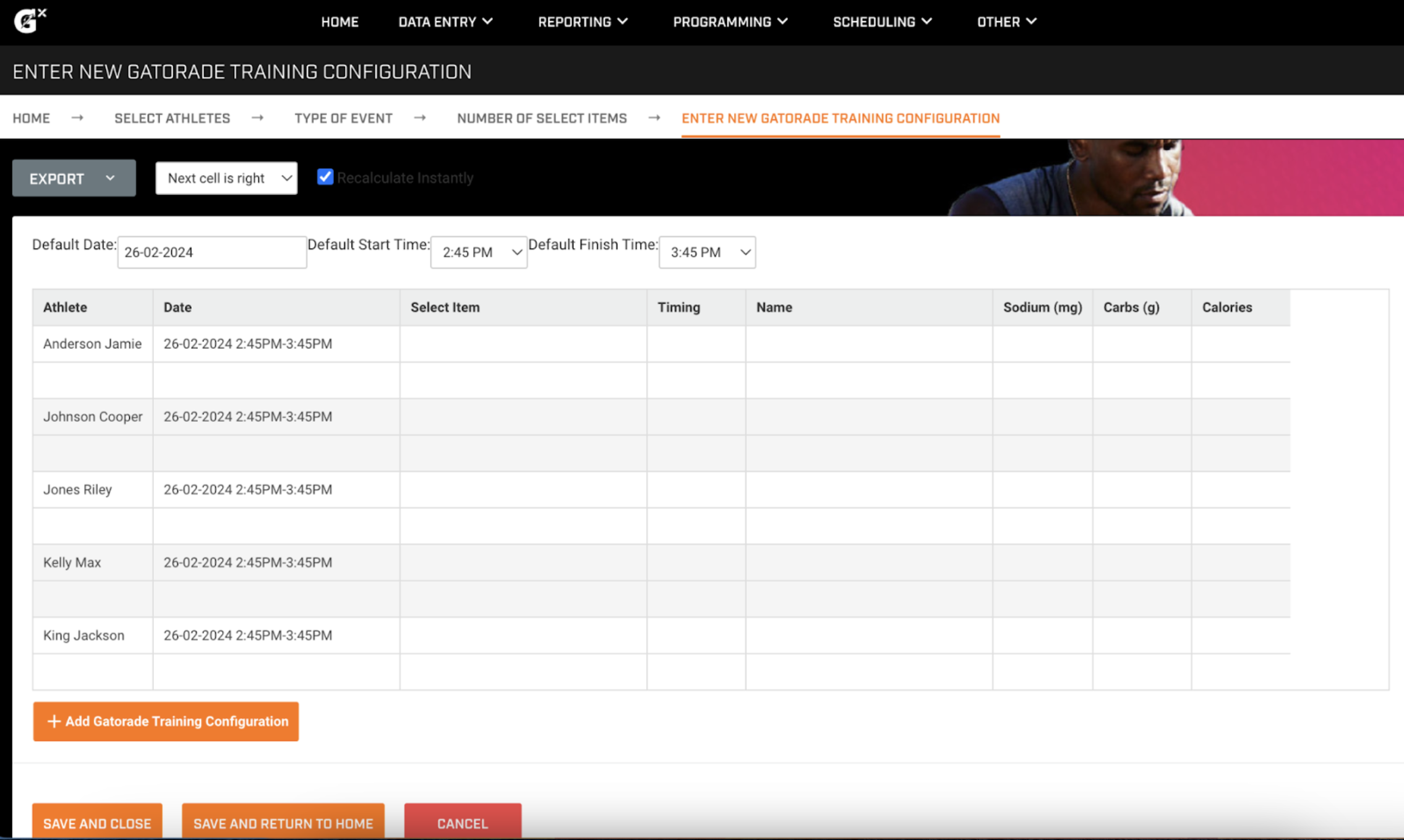Open the 'Next cell is right' dropdown
The image size is (1404, 840).
click(x=226, y=178)
